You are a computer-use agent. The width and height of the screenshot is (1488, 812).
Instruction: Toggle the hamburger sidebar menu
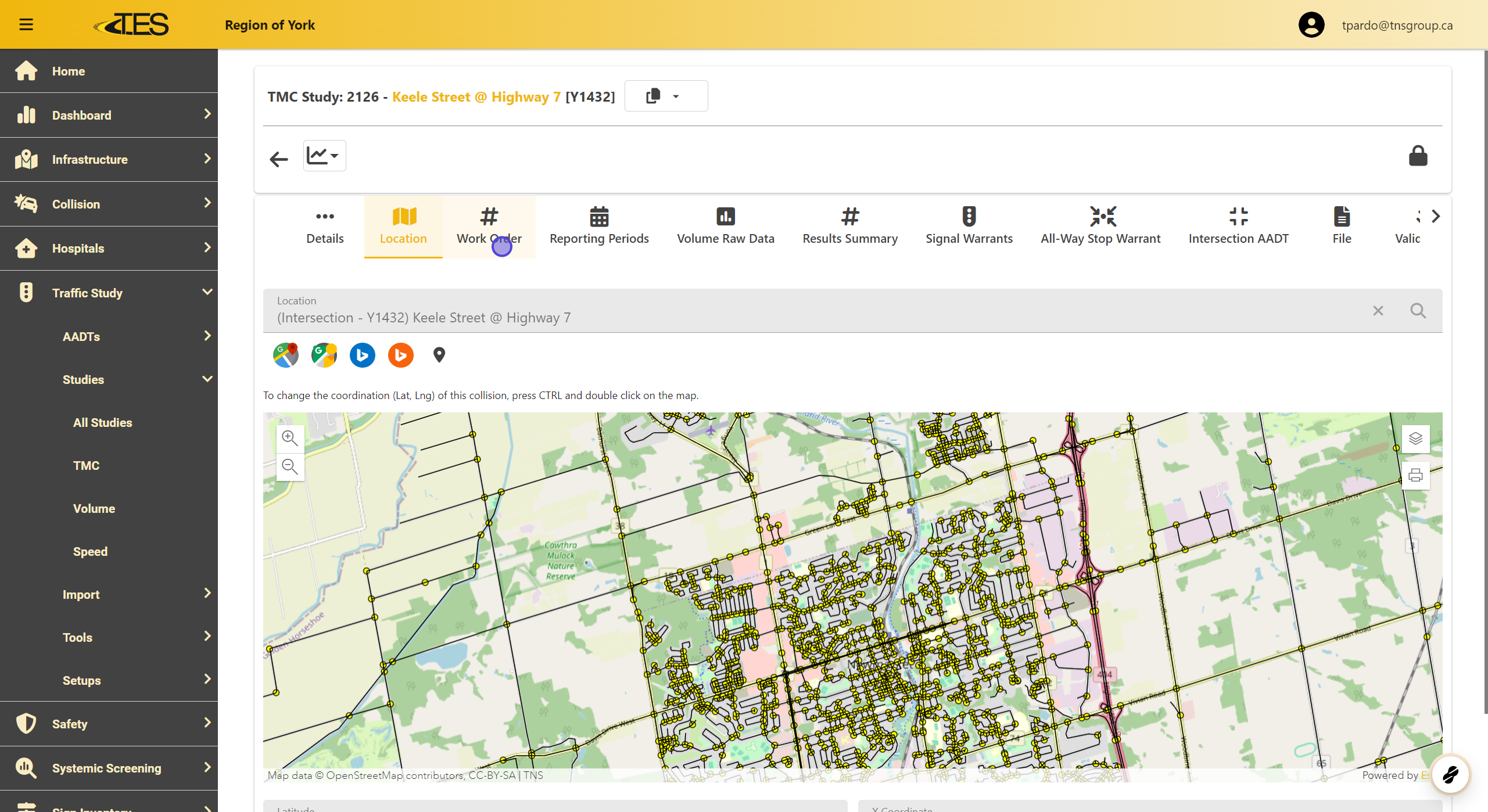point(26,24)
